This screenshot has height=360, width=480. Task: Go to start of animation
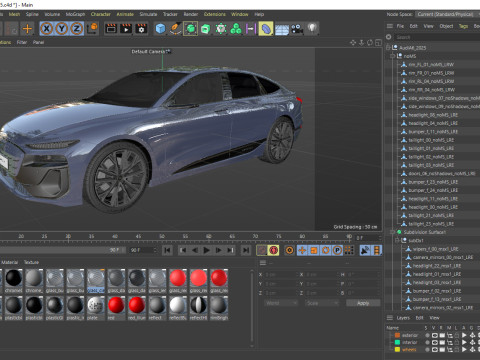(167, 250)
